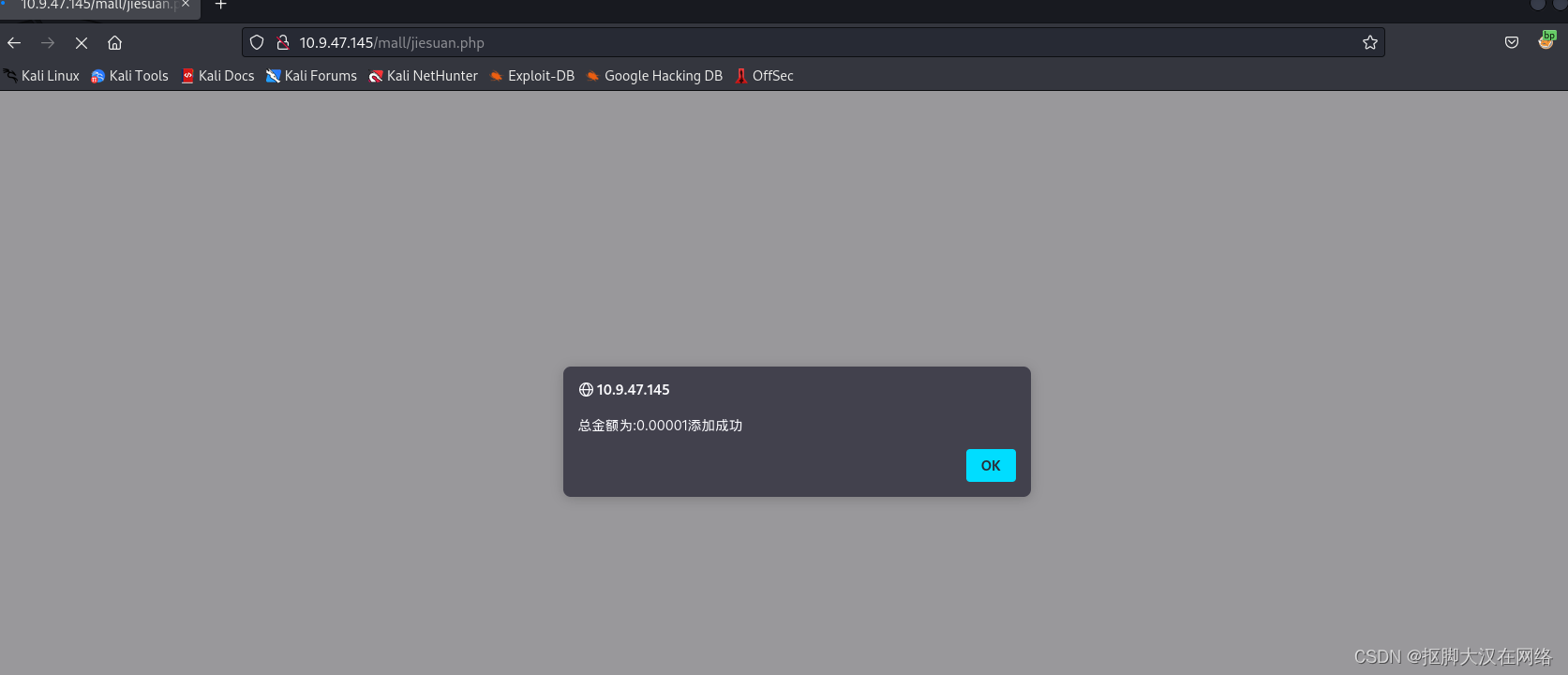The width and height of the screenshot is (1568, 675).
Task: Click the alert message 总金额为:0.00001添加成功
Action: [x=660, y=426]
